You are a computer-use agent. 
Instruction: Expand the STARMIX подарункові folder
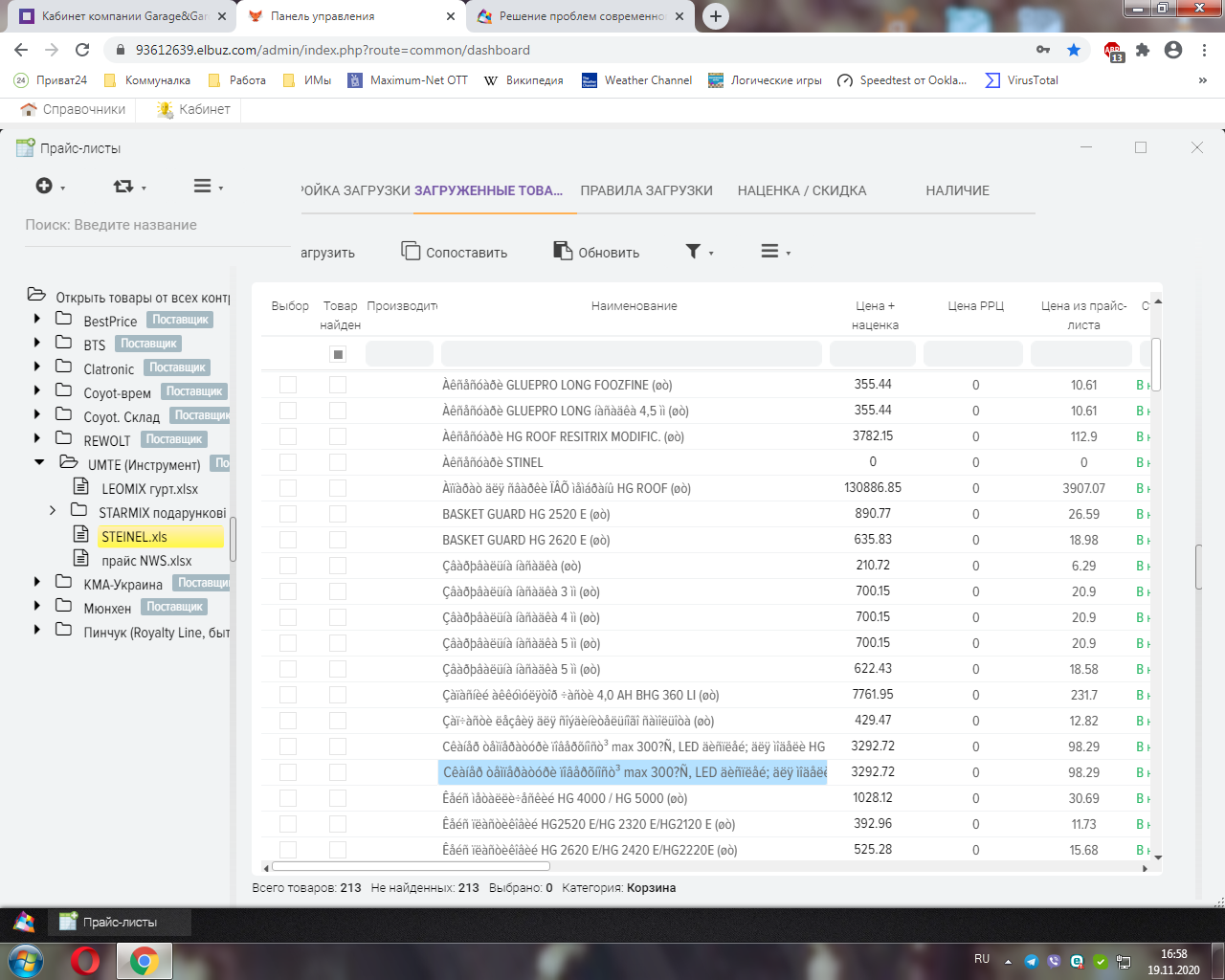pos(53,511)
